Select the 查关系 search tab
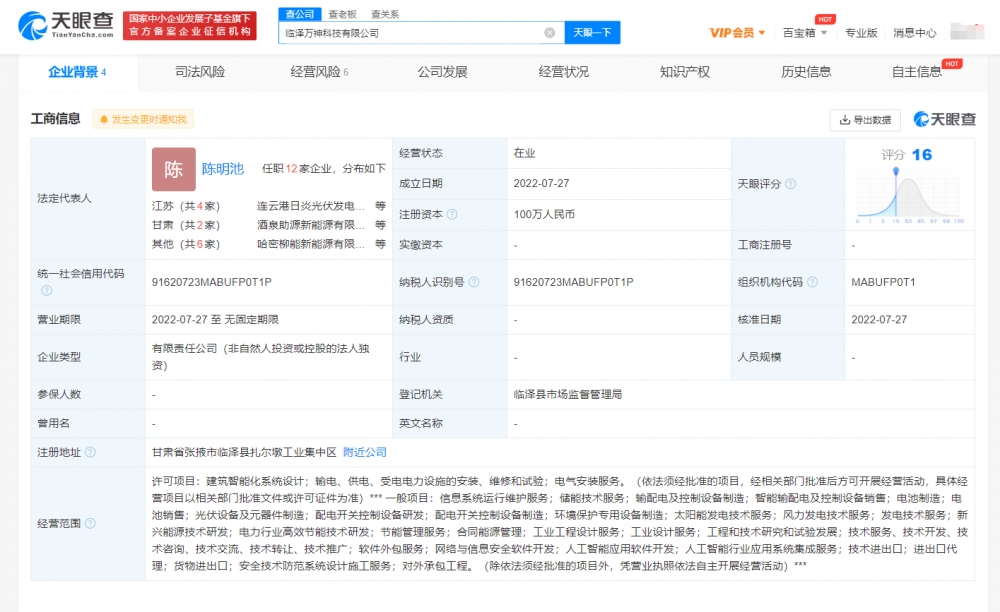 pos(385,14)
